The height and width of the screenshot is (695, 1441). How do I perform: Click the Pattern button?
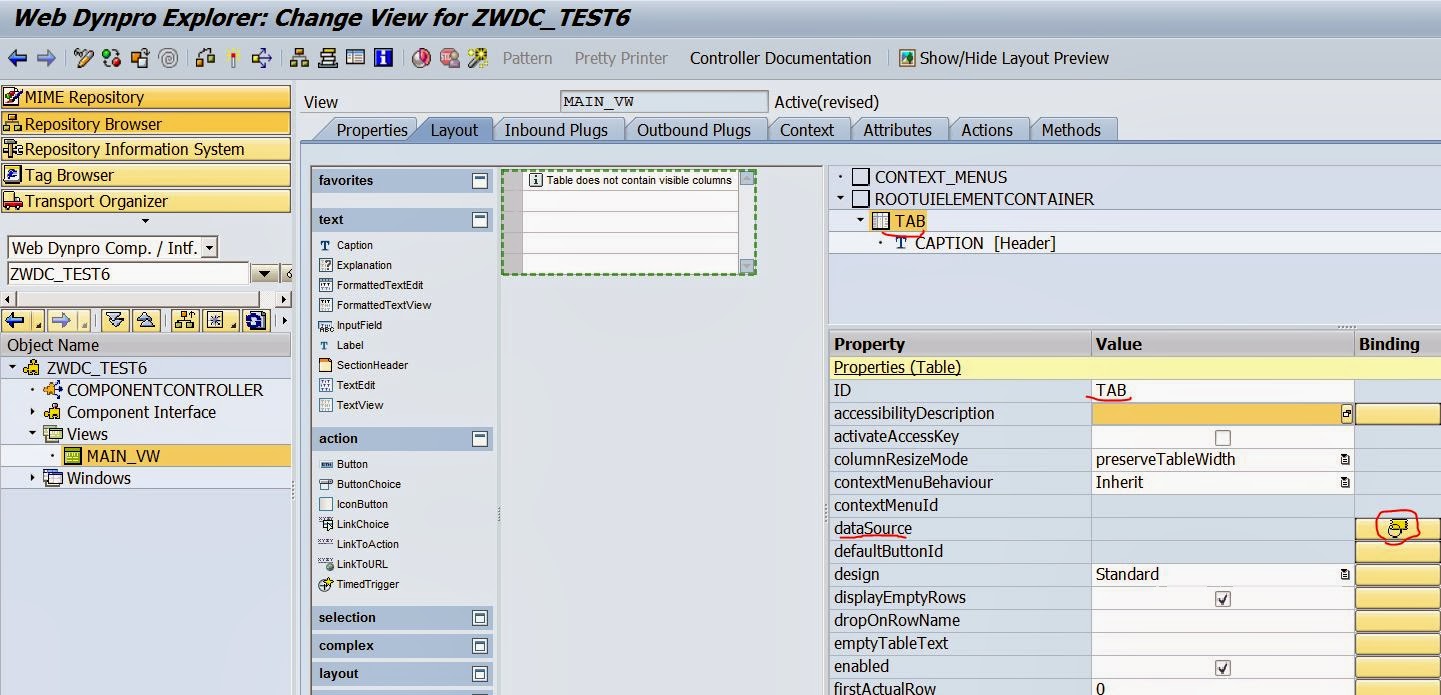[x=527, y=58]
